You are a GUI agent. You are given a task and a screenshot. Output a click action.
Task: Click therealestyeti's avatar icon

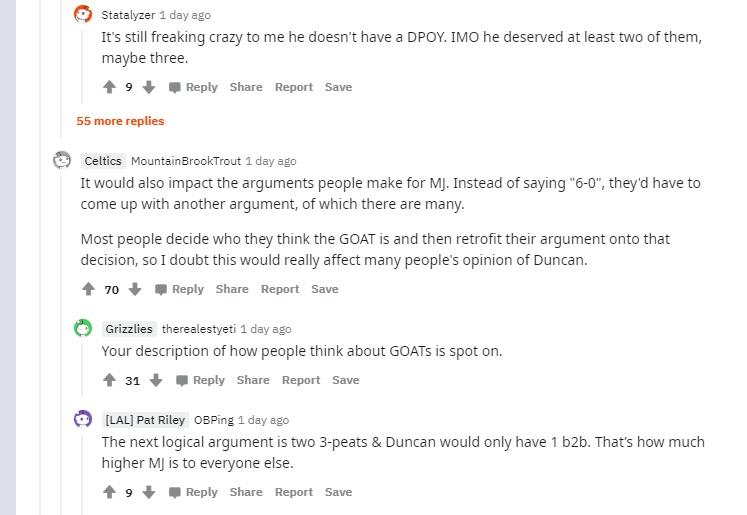click(83, 328)
